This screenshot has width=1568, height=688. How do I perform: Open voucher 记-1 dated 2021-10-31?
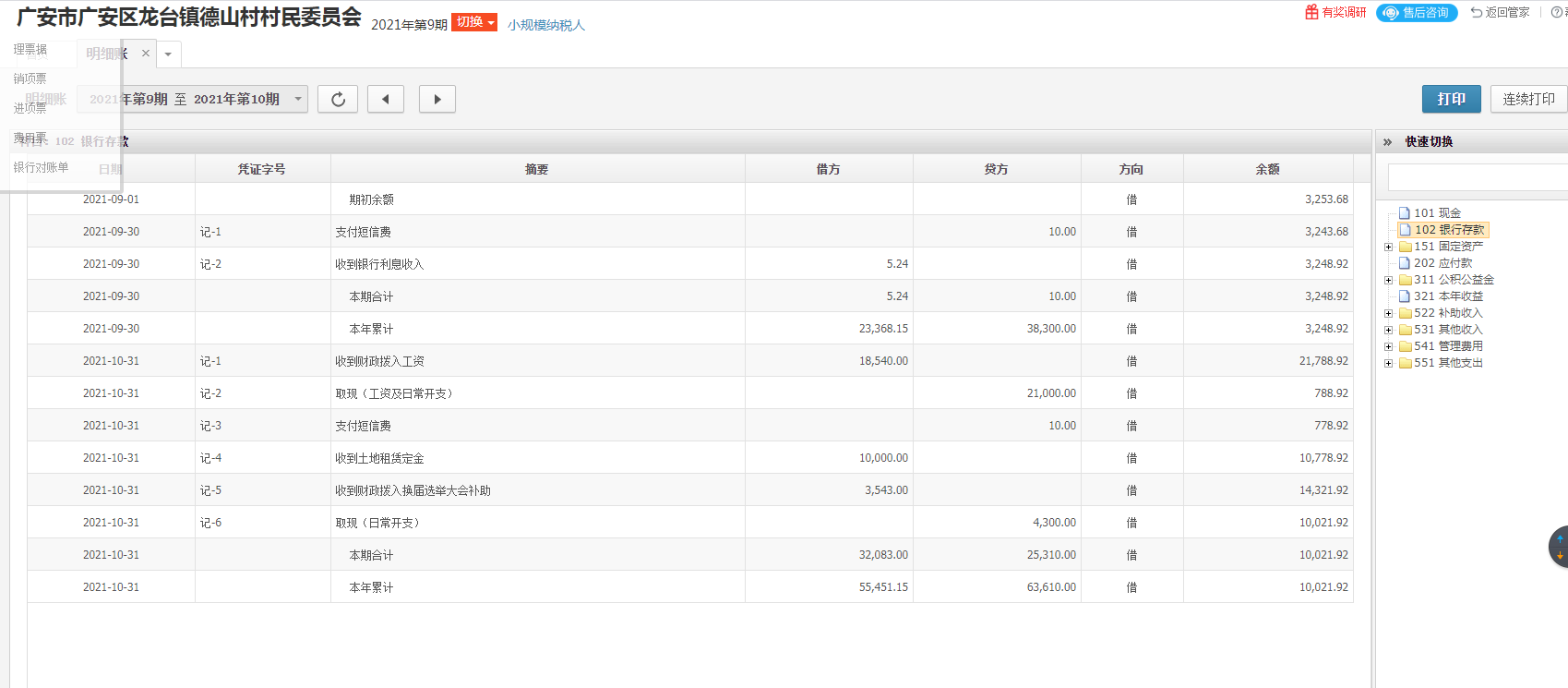(210, 361)
